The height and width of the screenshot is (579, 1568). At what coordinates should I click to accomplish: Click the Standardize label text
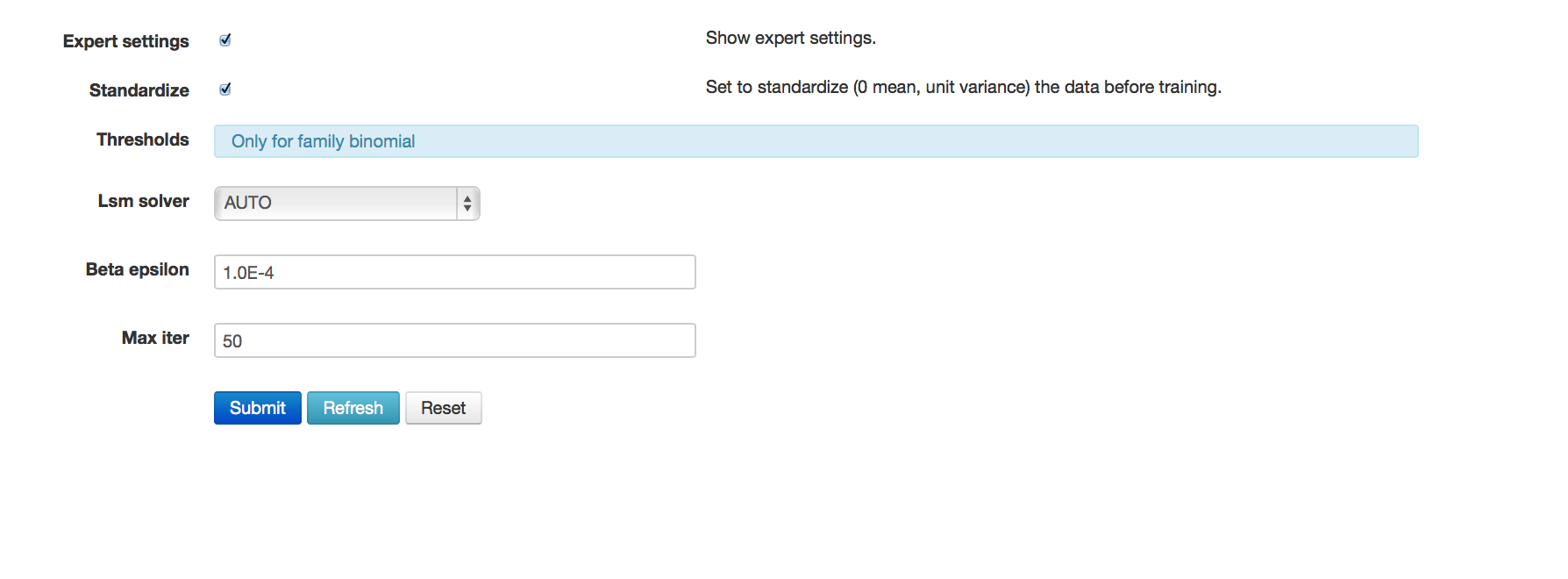(x=139, y=90)
